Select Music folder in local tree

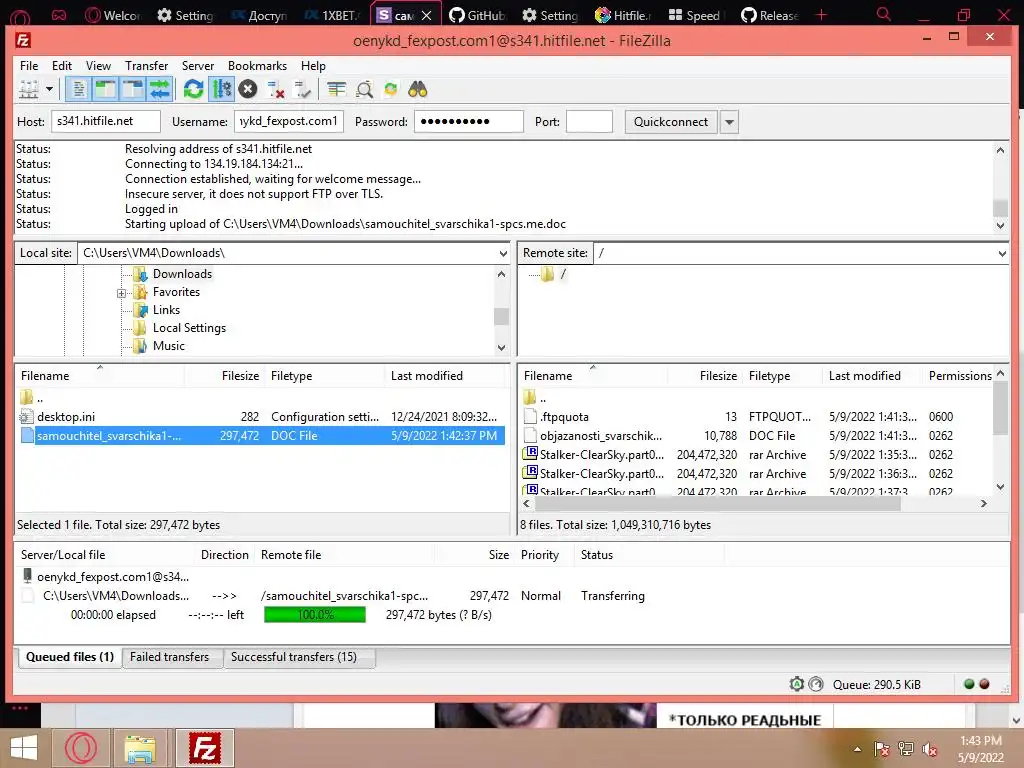(x=168, y=346)
